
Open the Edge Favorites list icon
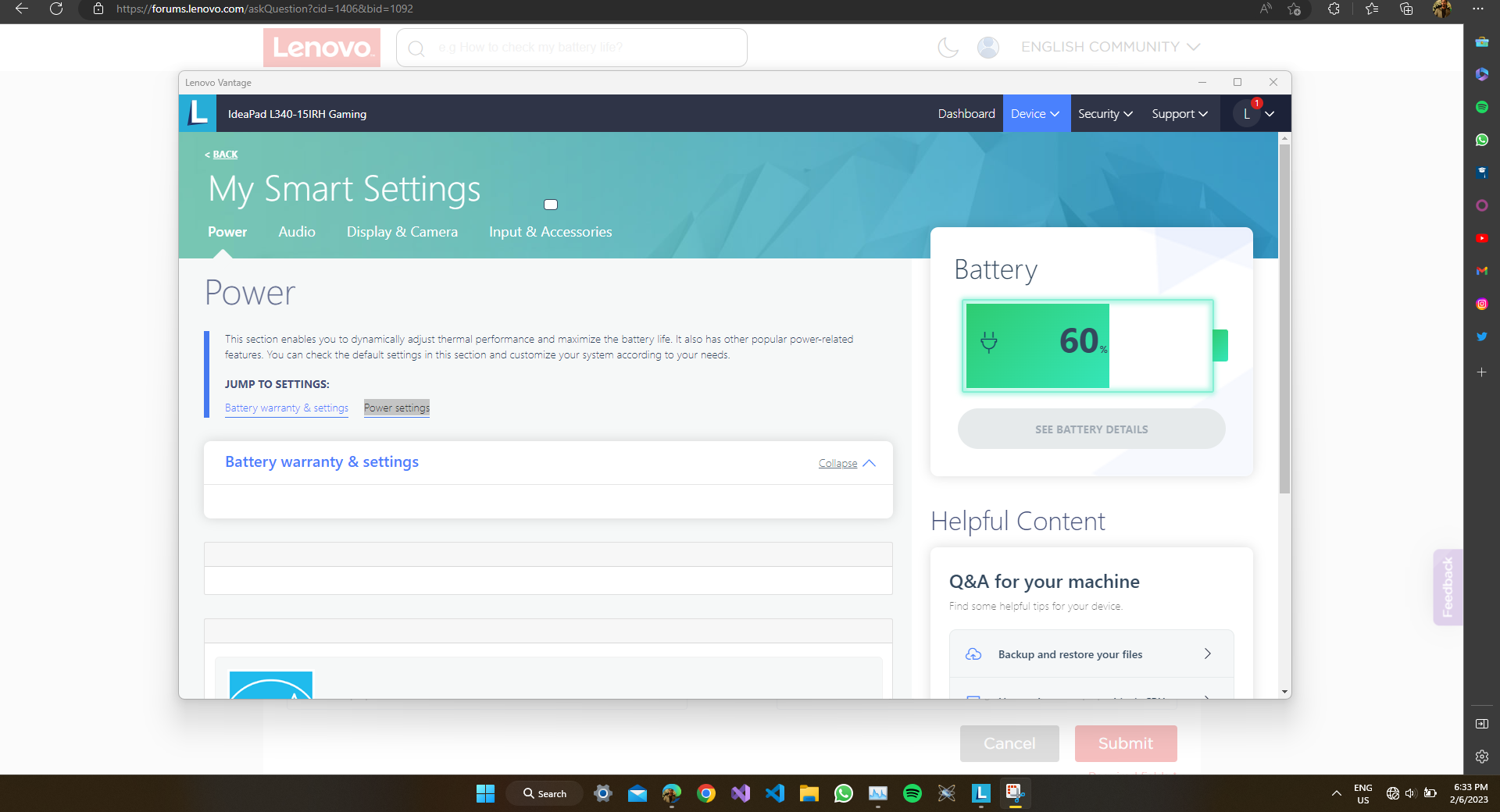click(1372, 9)
